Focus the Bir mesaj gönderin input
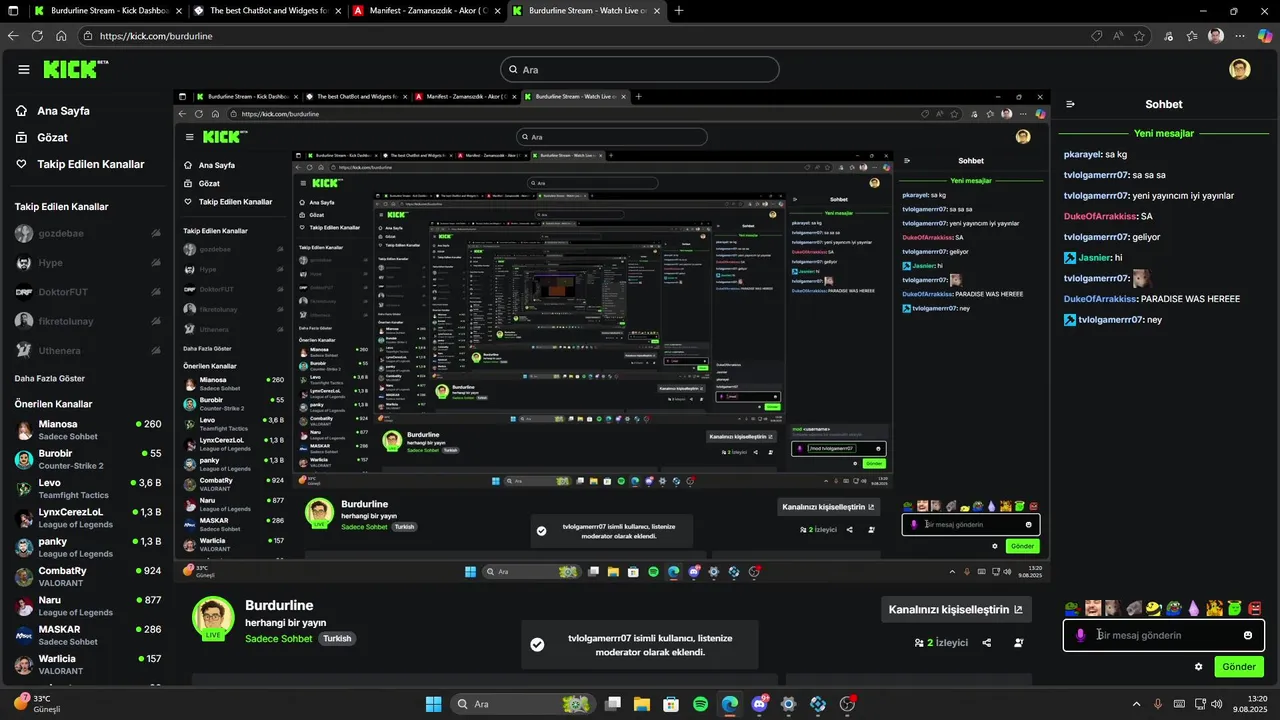 pyautogui.click(x=1162, y=635)
